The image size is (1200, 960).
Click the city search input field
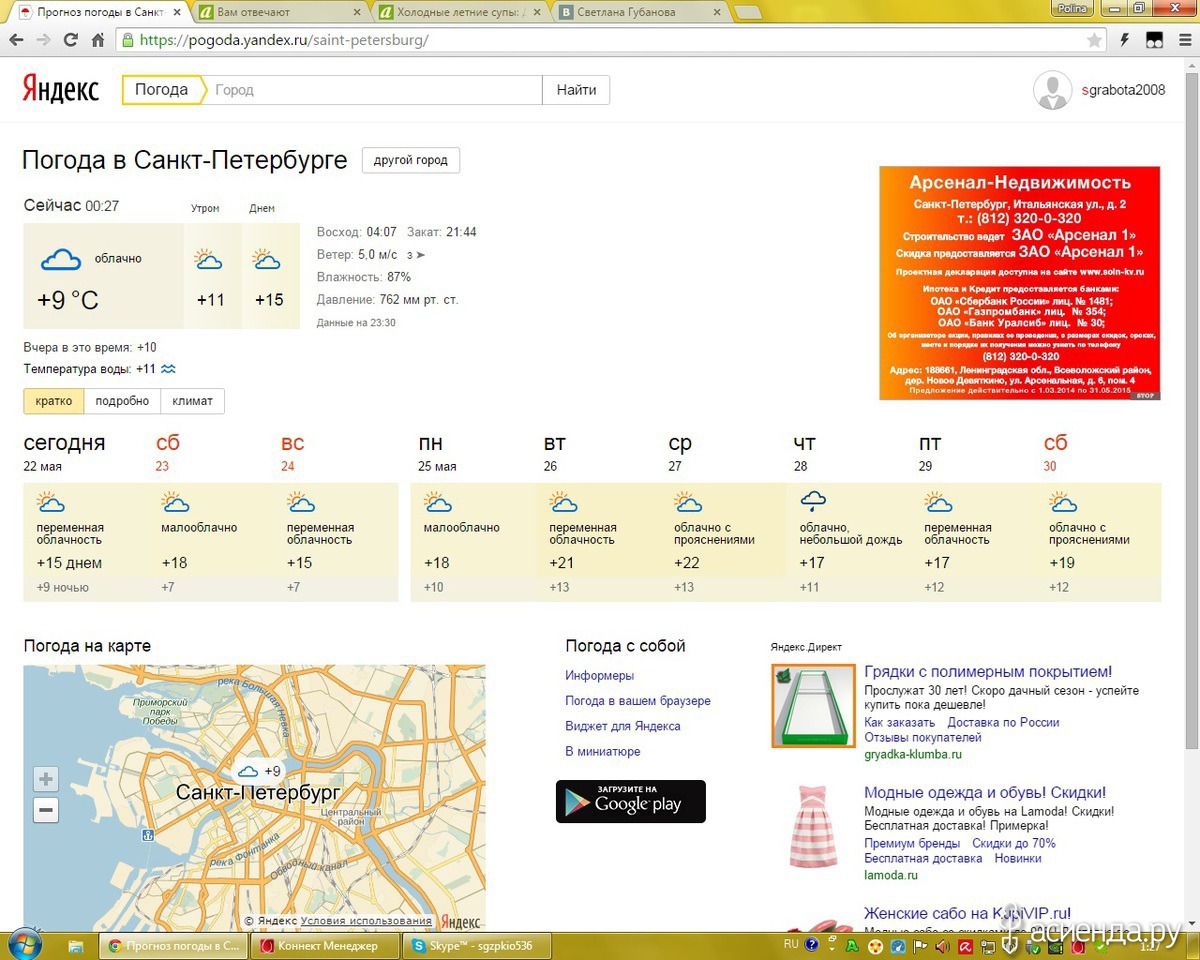click(373, 90)
